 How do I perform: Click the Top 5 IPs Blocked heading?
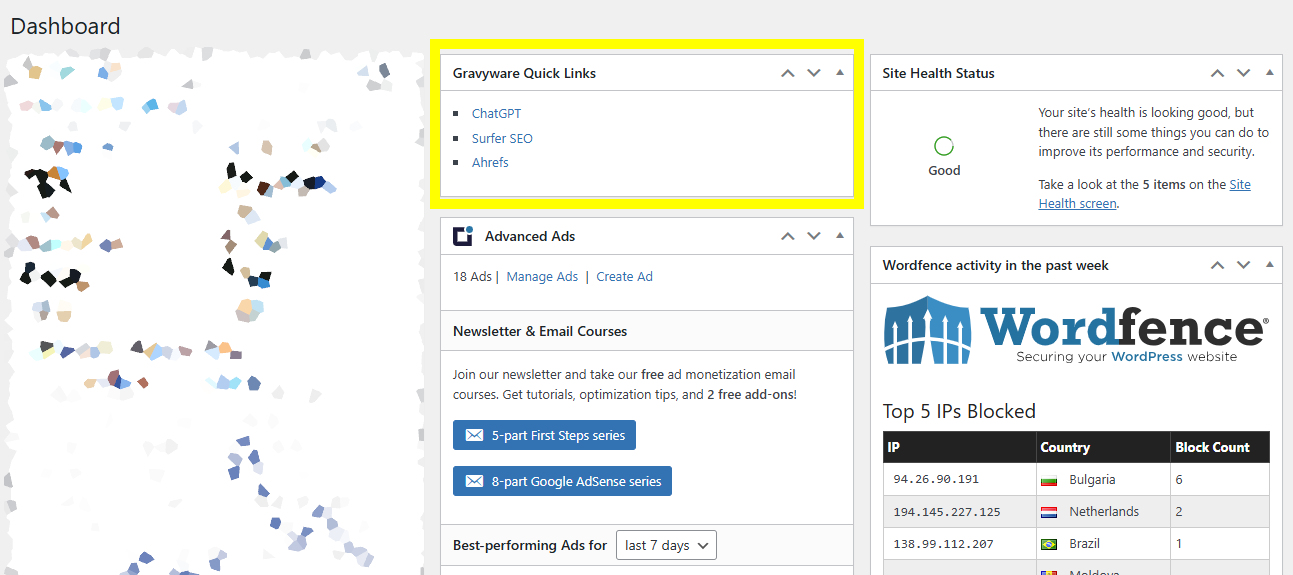[959, 411]
